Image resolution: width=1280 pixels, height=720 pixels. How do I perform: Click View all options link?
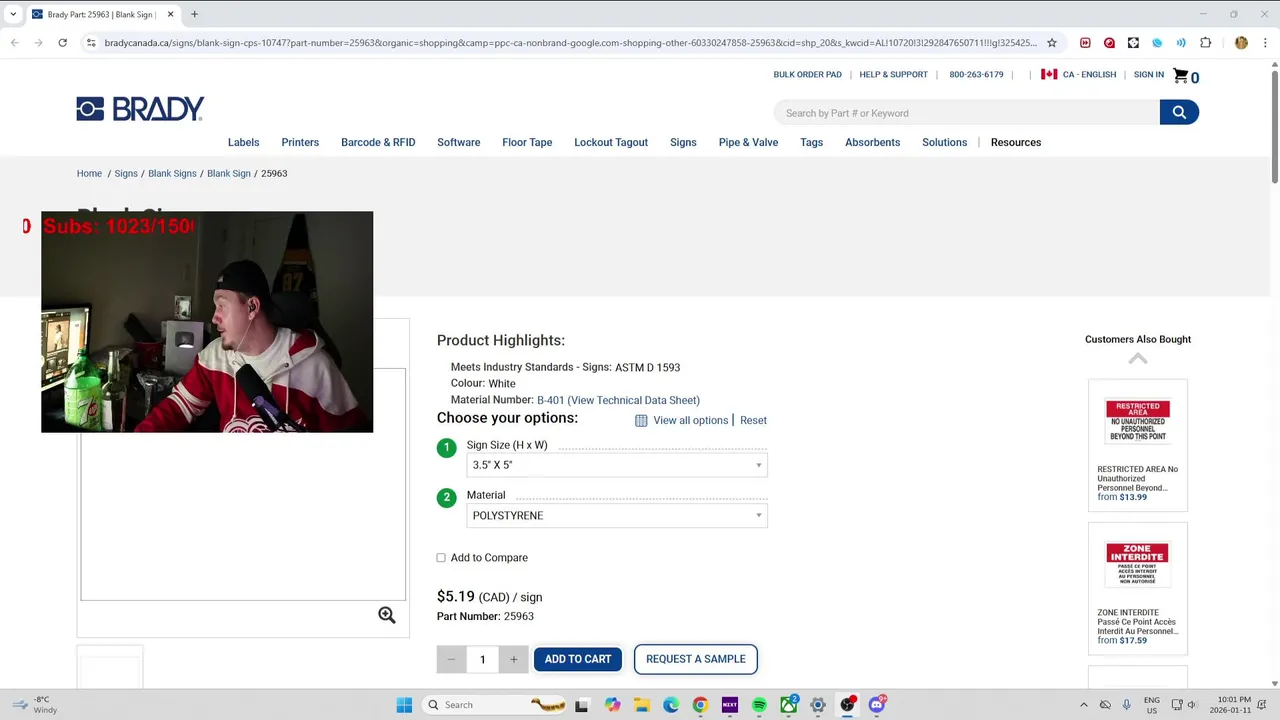point(690,420)
